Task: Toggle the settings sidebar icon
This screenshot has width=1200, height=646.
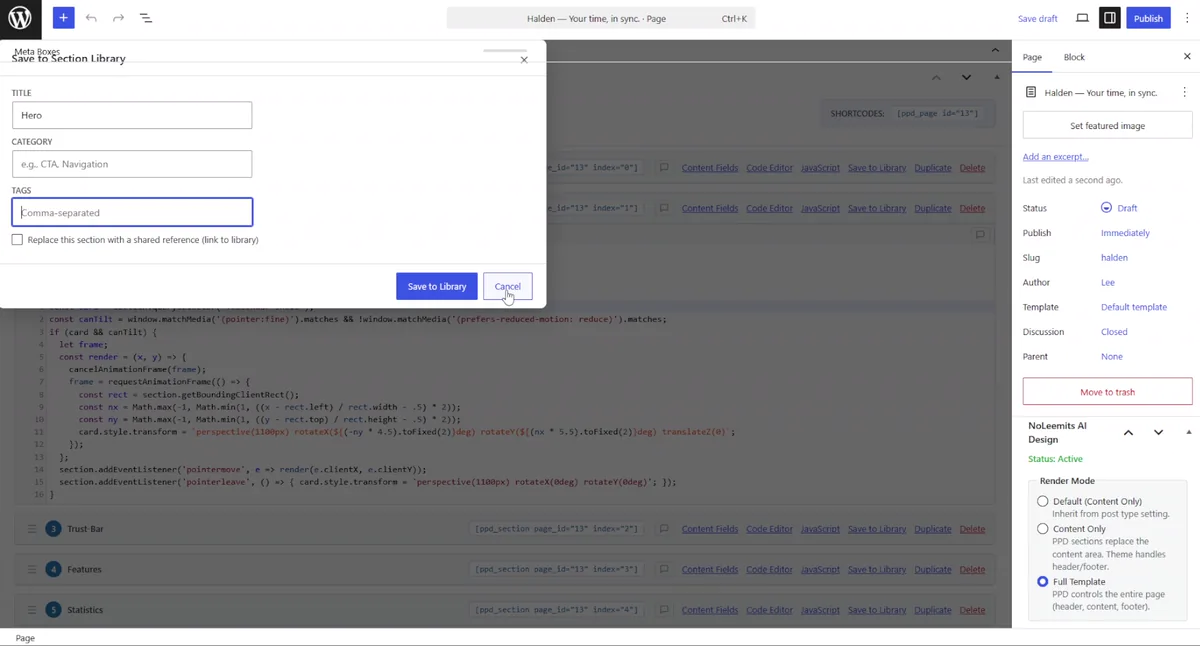Action: pos(1110,18)
